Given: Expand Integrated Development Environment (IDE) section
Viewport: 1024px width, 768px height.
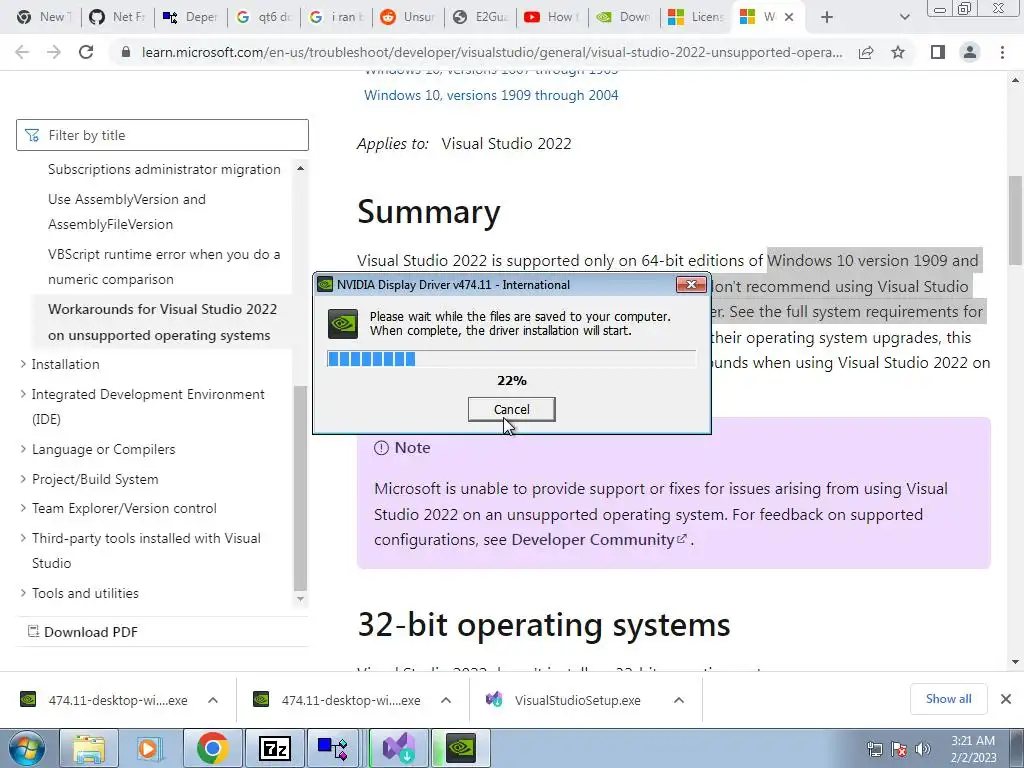Looking at the screenshot, I should (x=148, y=406).
